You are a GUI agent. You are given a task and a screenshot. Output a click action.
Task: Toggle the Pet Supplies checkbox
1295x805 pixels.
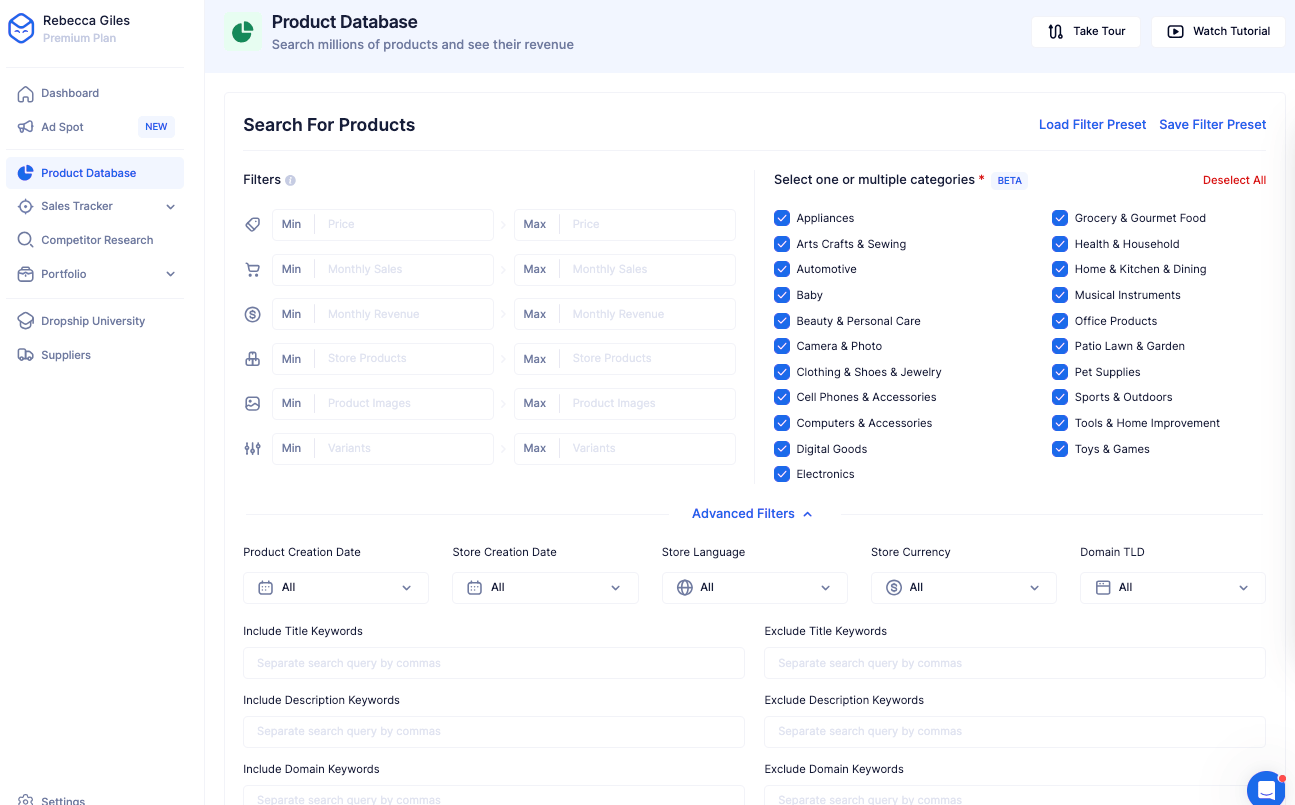point(1060,372)
